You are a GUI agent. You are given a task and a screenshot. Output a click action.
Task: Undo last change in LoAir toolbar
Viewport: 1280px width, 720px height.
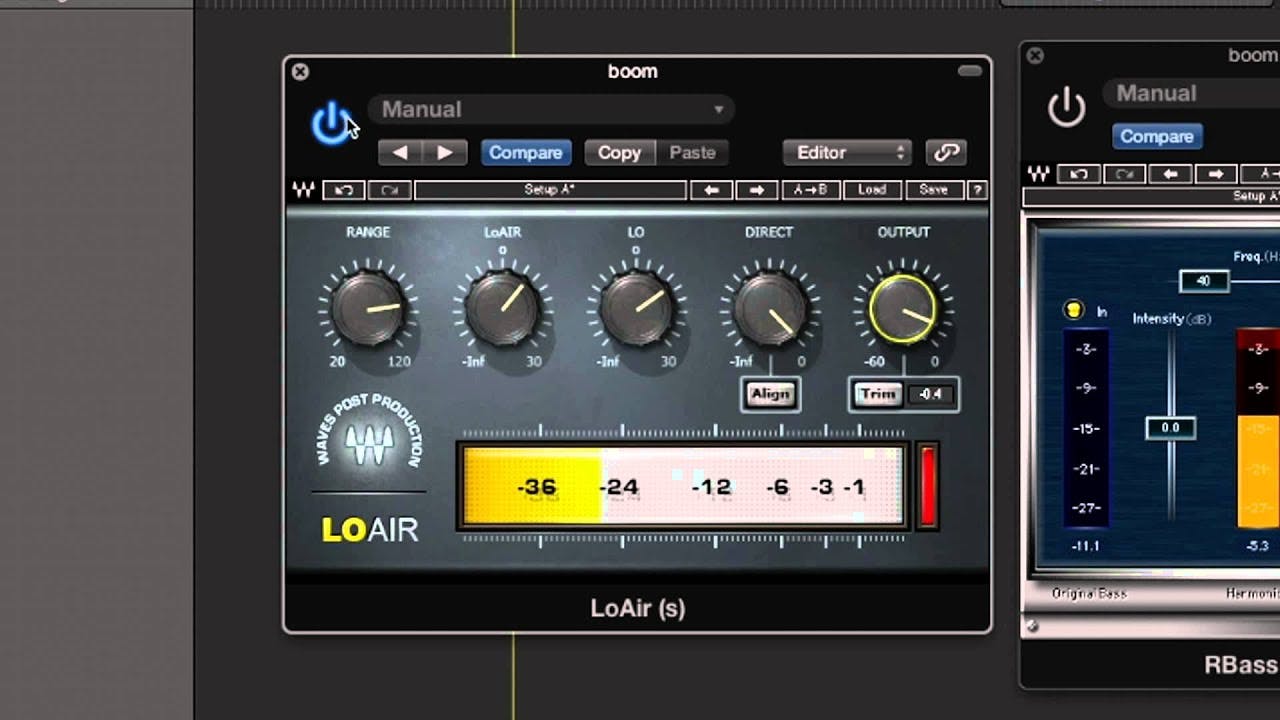click(343, 189)
